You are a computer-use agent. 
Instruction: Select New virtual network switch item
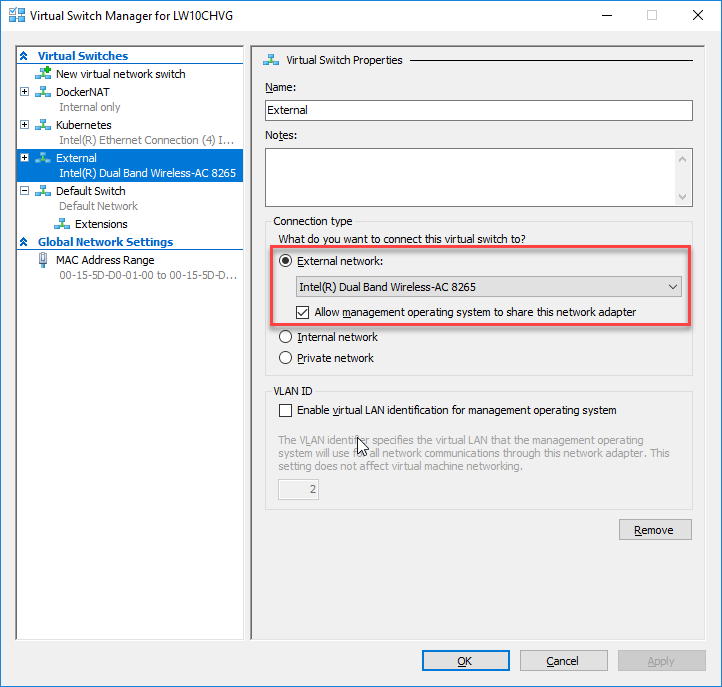pos(121,74)
